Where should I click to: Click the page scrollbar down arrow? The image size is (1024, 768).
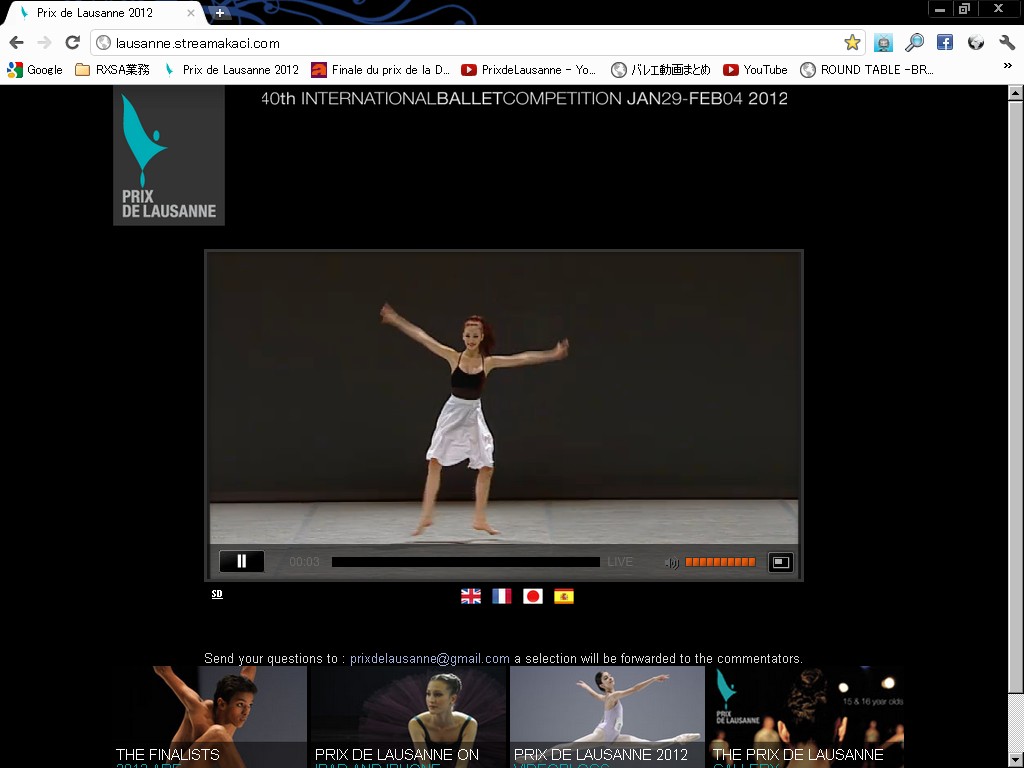tap(1016, 761)
